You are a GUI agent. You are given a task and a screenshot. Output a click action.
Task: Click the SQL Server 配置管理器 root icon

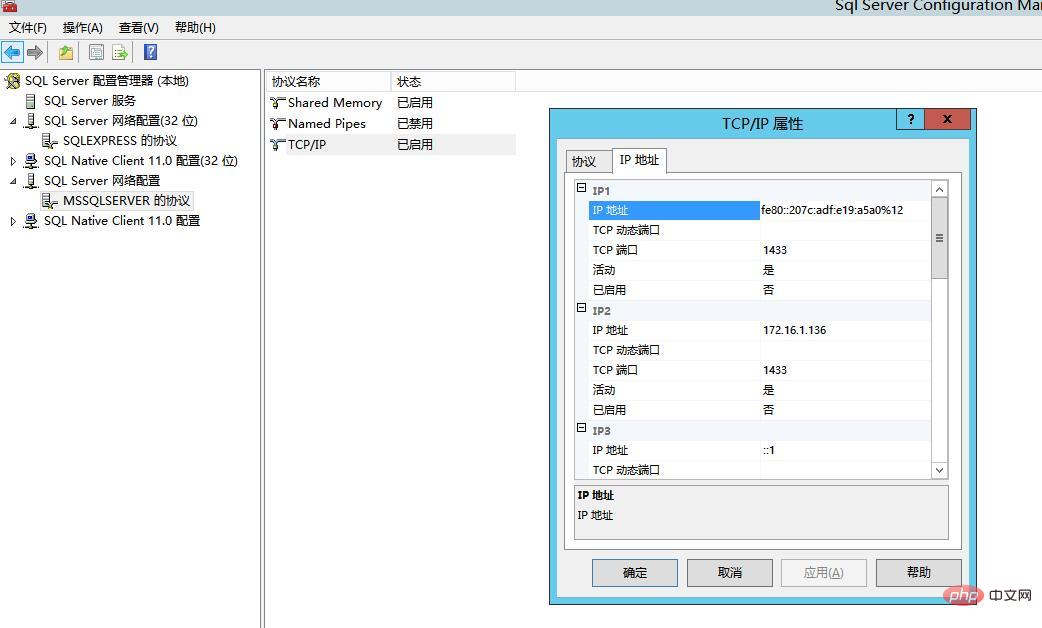(x=13, y=81)
